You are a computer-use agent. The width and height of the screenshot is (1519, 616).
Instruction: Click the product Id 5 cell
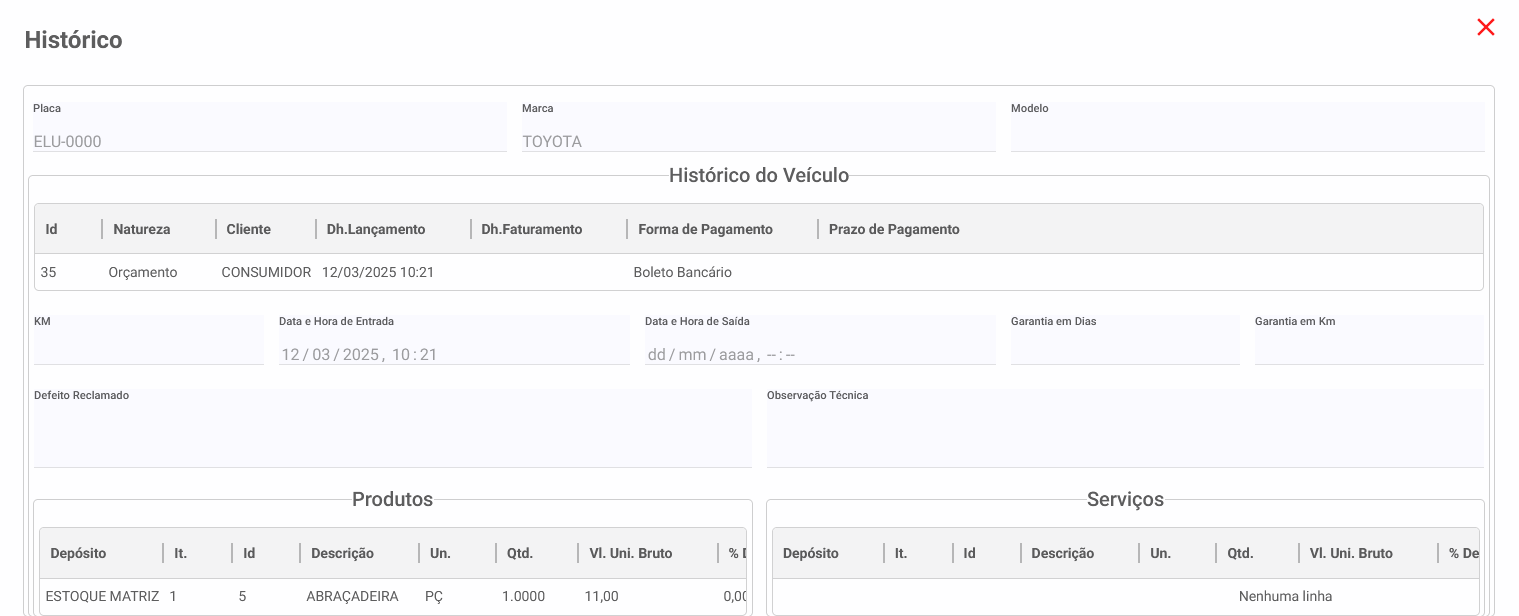242,596
